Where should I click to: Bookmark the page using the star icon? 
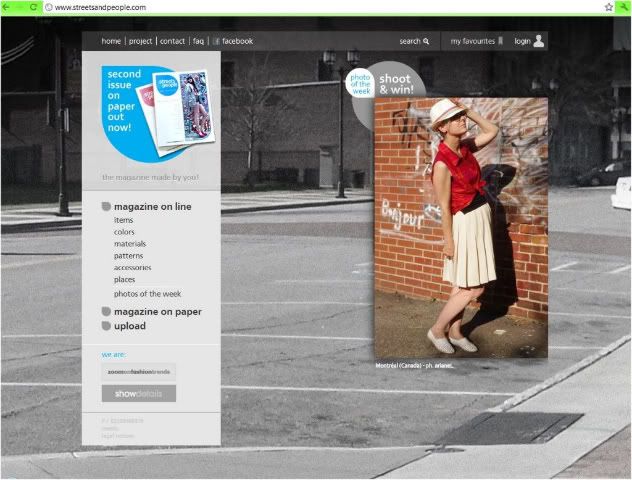609,7
